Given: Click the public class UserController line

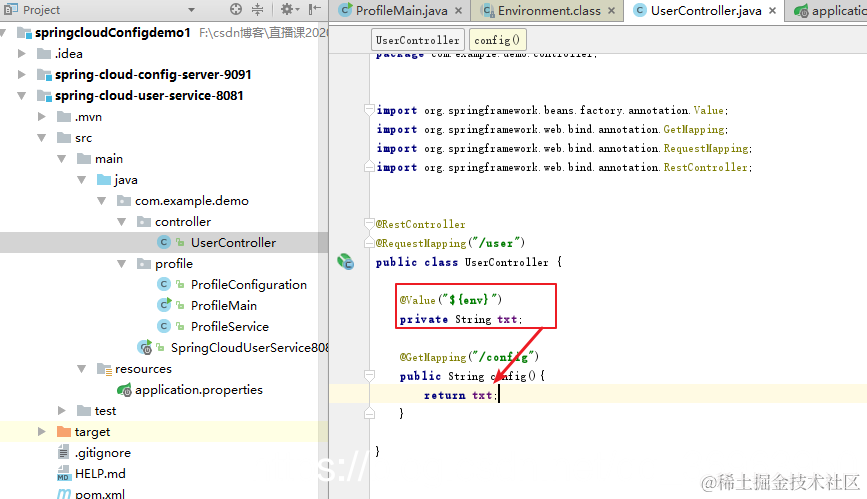Looking at the screenshot, I should [468, 262].
